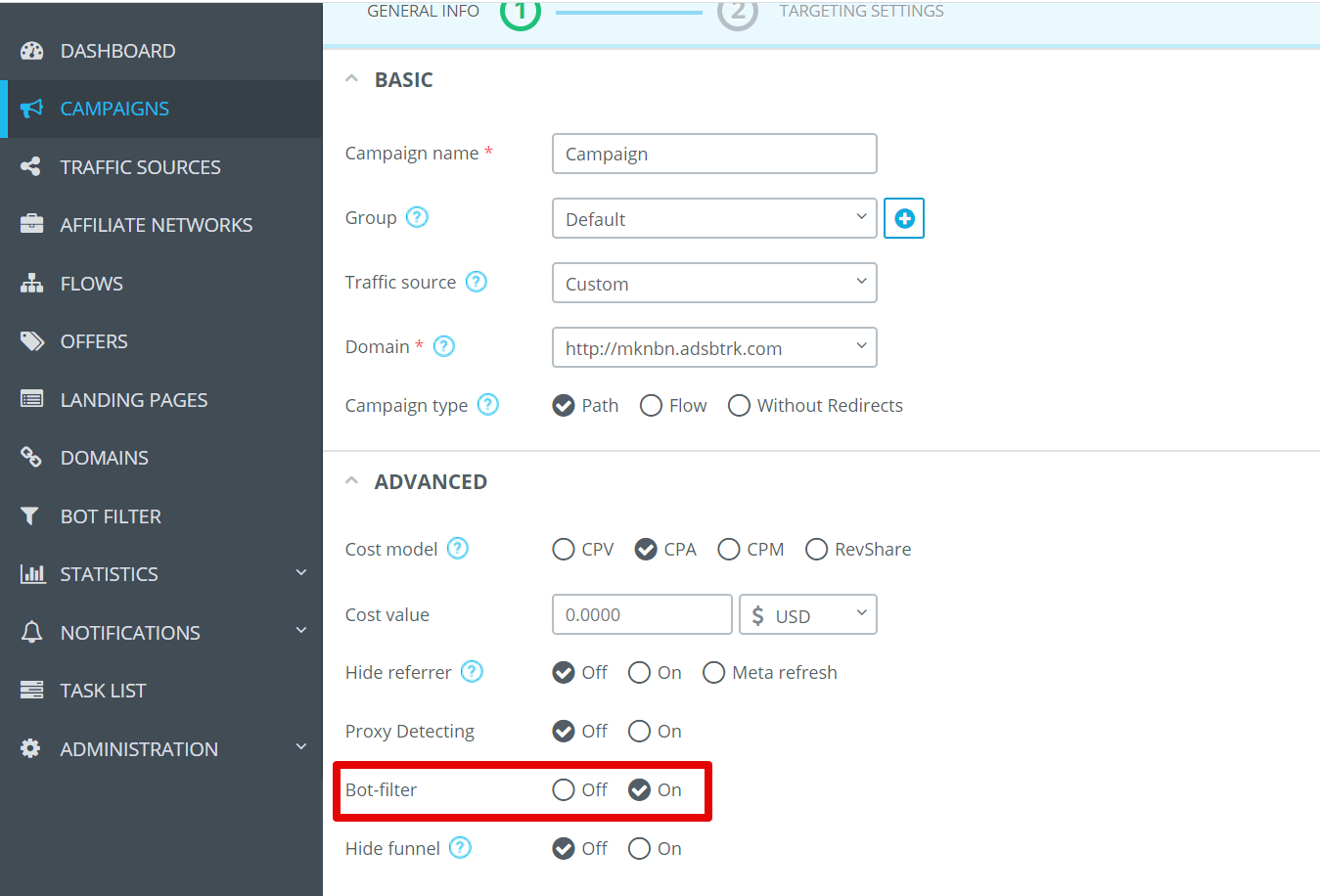Click the Flows sitemap icon

click(31, 284)
